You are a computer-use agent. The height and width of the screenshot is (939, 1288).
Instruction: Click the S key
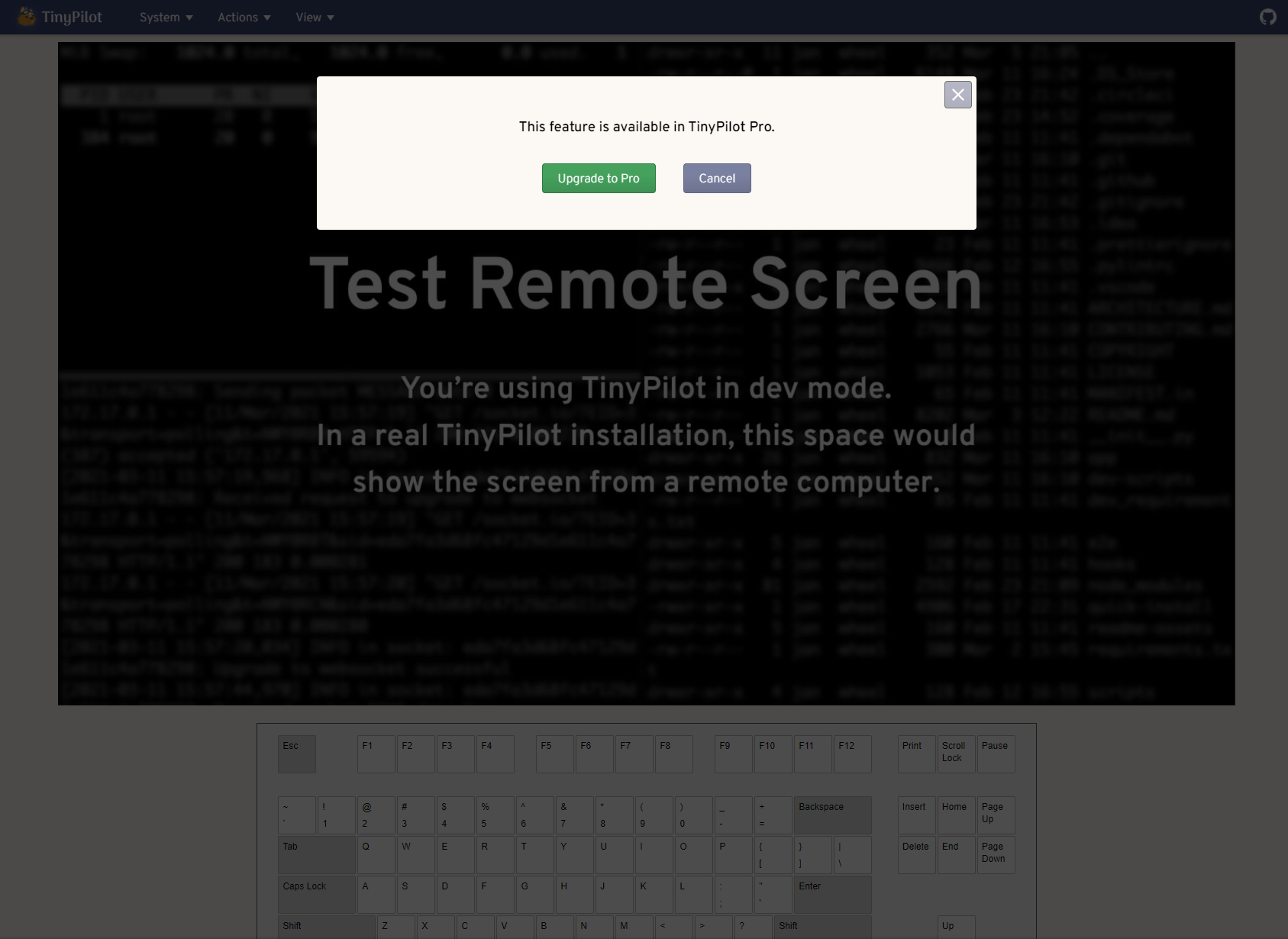pyautogui.click(x=416, y=895)
